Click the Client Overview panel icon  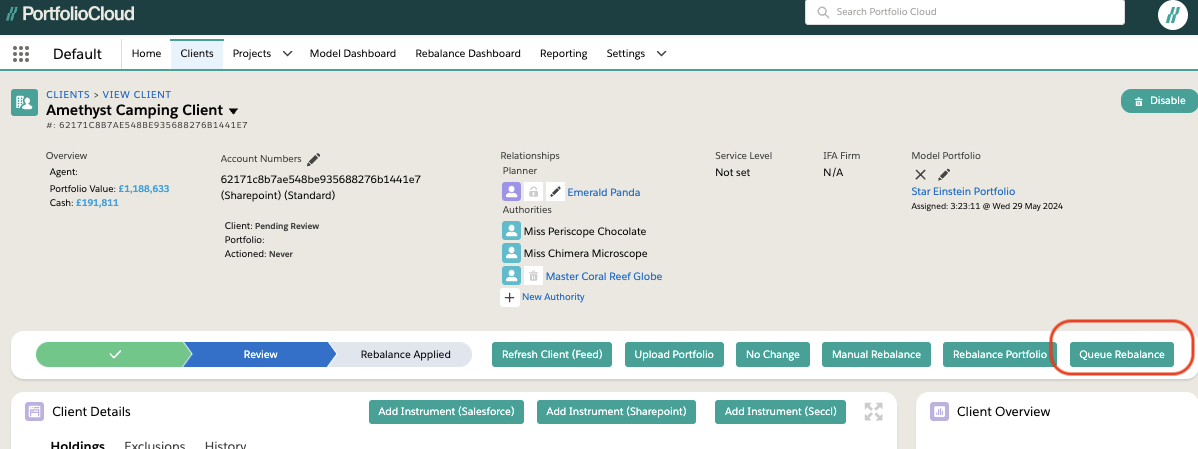tap(939, 412)
